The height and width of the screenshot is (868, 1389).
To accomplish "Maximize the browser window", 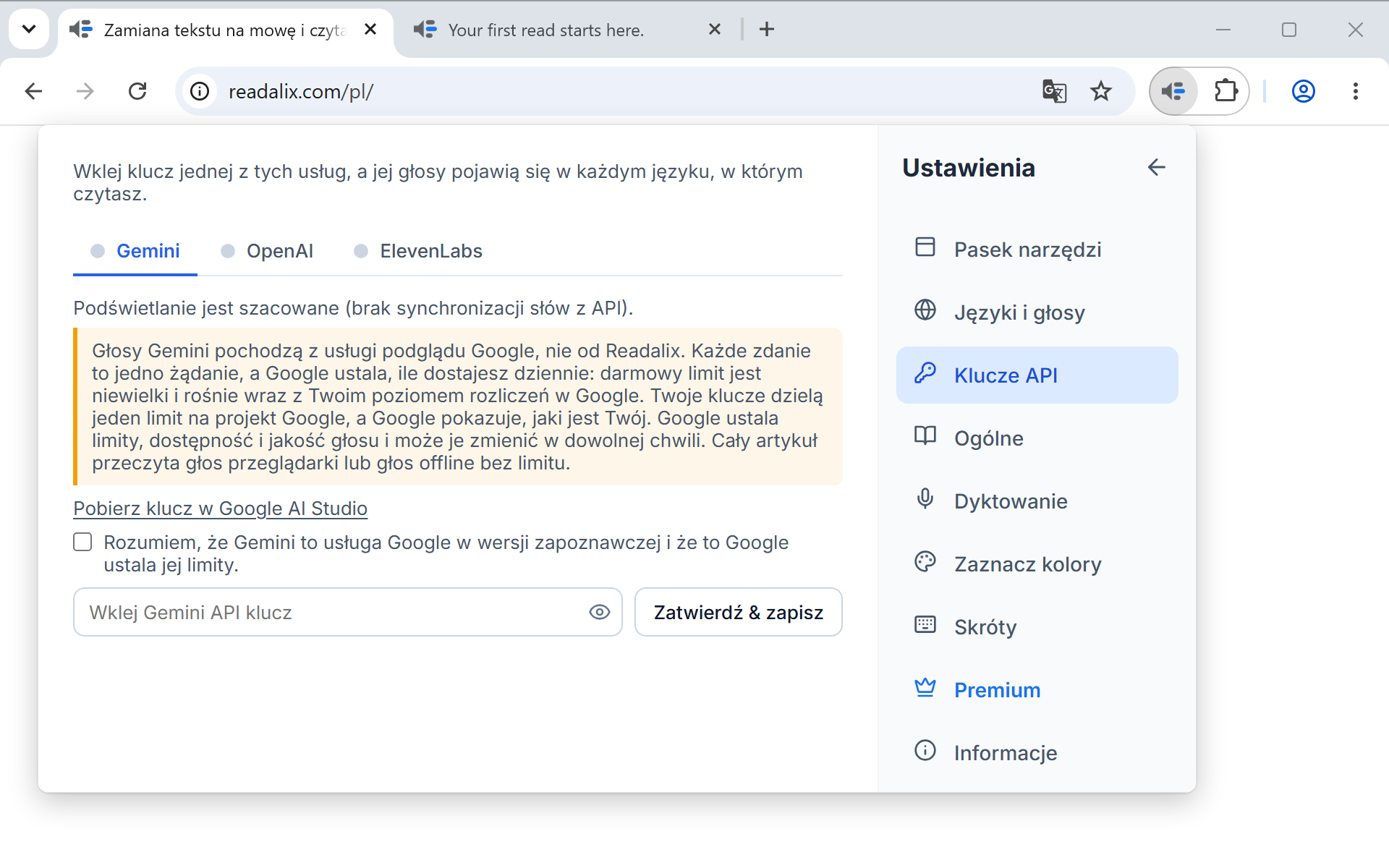I will tap(1289, 30).
